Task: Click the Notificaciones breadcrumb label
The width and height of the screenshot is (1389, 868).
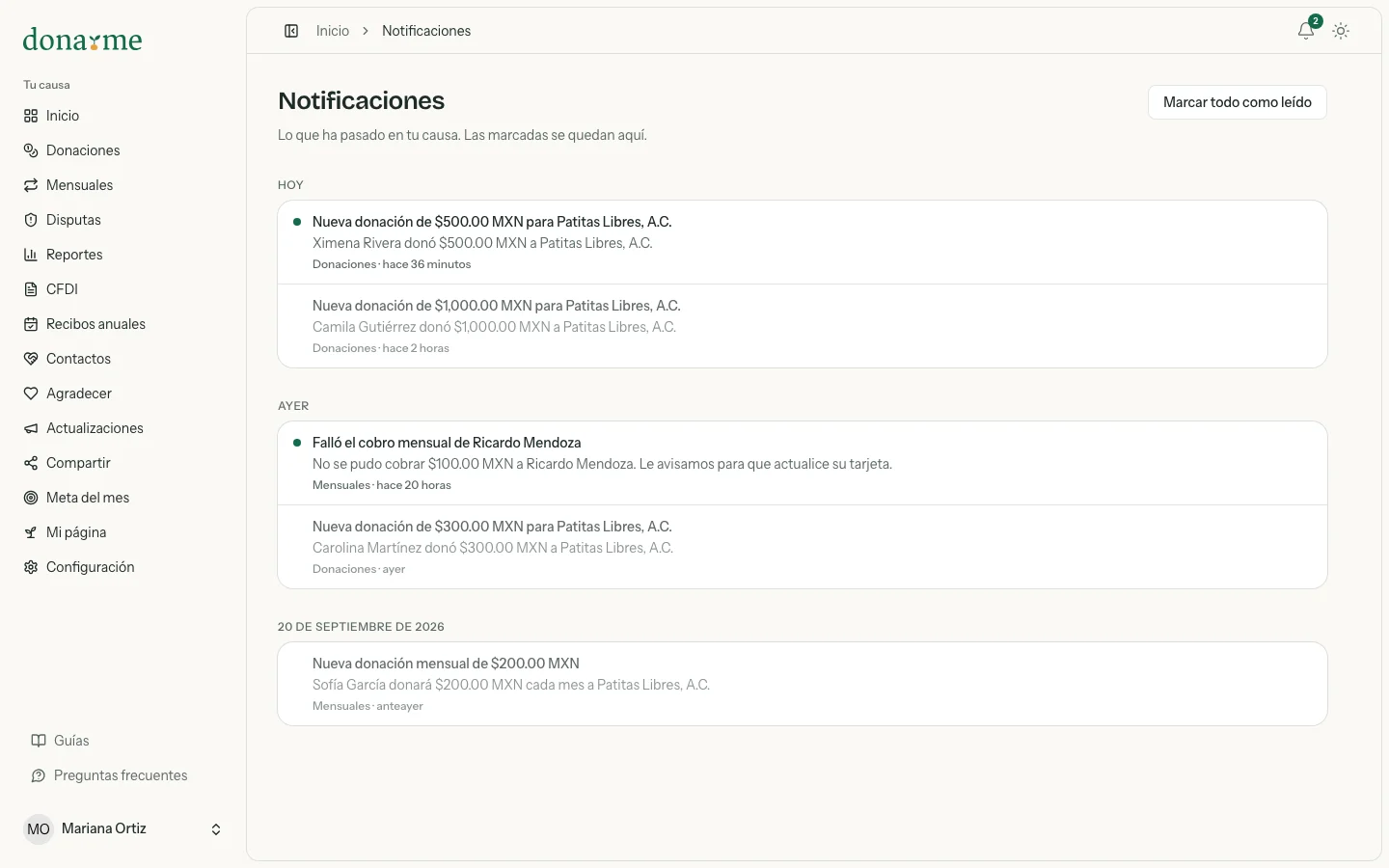Action: pos(426,31)
